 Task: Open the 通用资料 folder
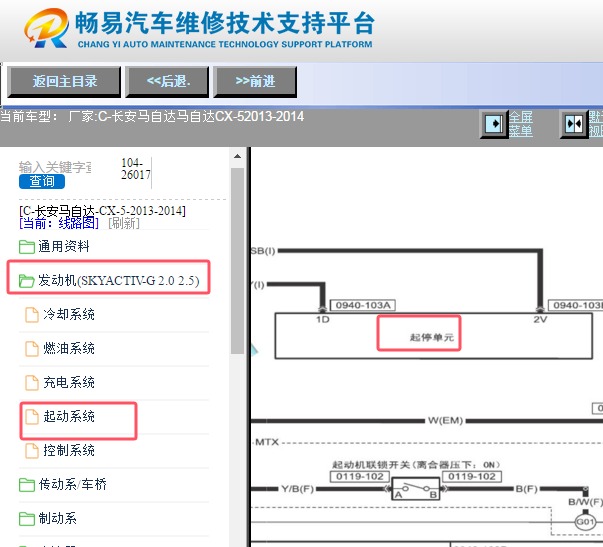63,246
